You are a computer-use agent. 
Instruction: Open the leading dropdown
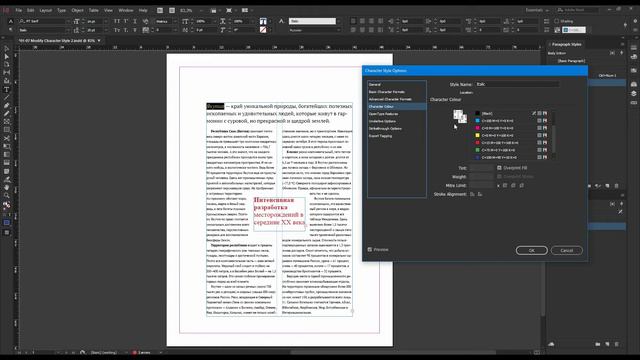coord(105,30)
